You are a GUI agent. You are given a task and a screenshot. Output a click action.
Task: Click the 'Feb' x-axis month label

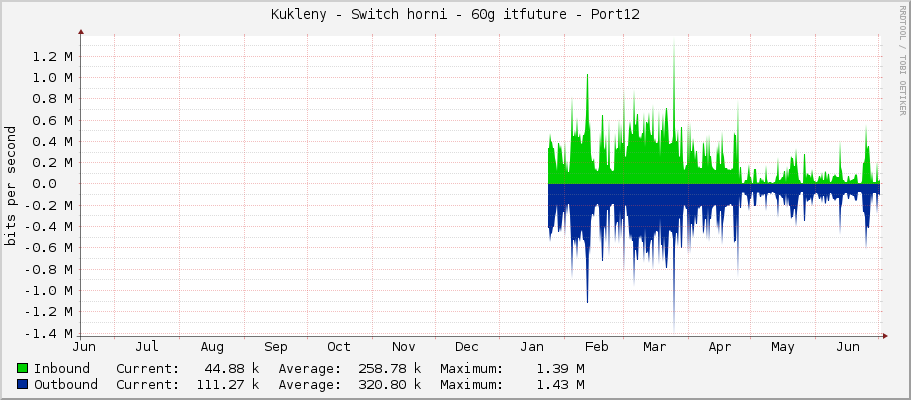597,347
